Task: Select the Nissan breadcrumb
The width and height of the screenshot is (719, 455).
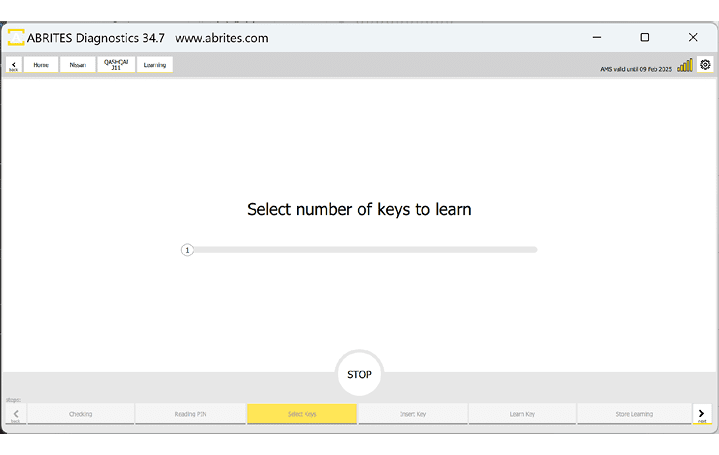Action: [x=78, y=65]
